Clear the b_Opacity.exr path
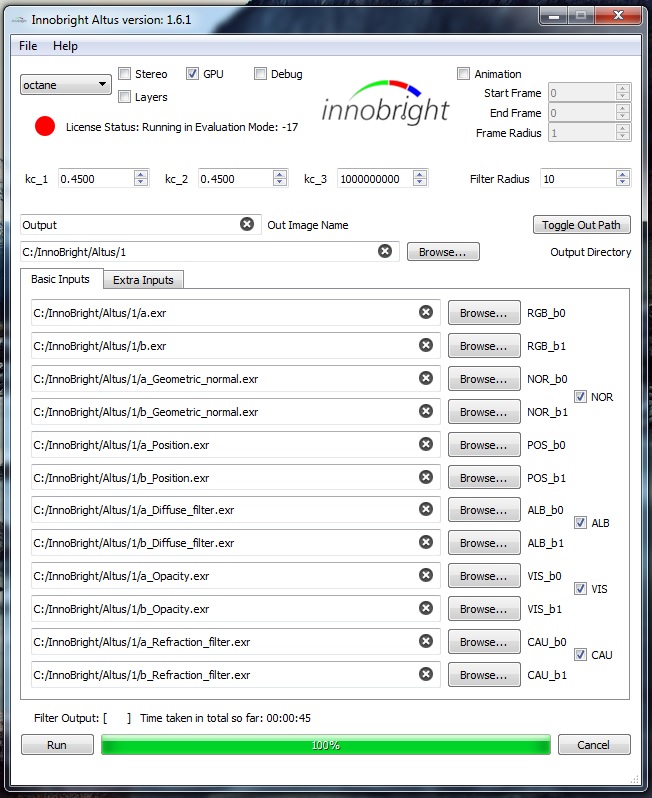 [x=426, y=608]
